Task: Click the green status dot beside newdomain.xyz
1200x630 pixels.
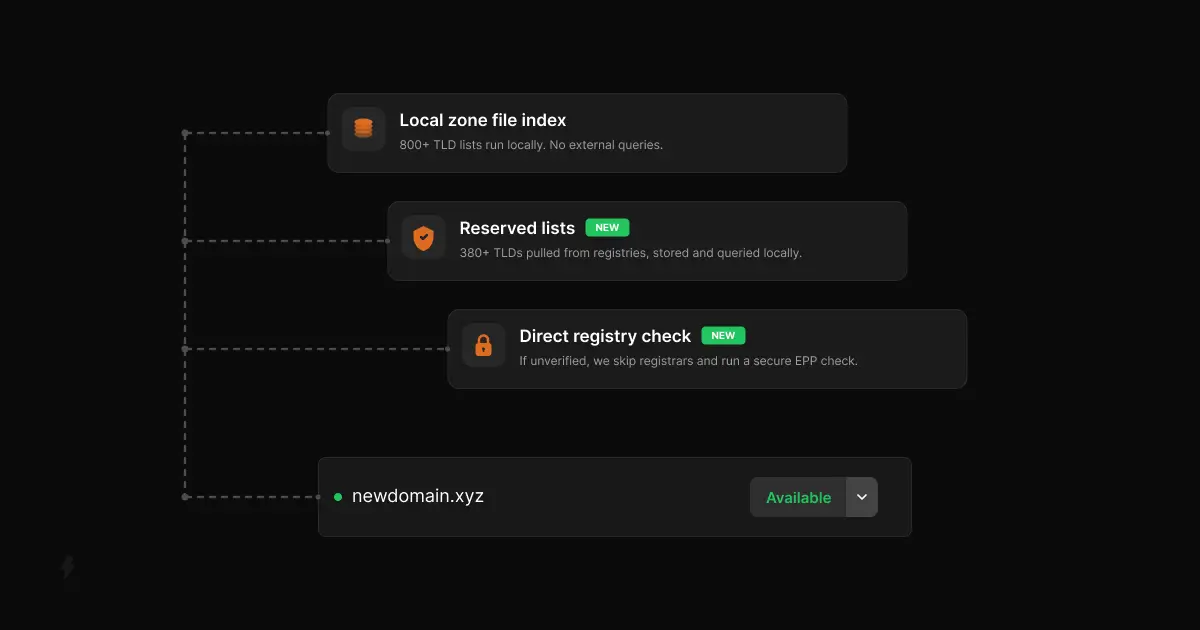Action: (338, 496)
